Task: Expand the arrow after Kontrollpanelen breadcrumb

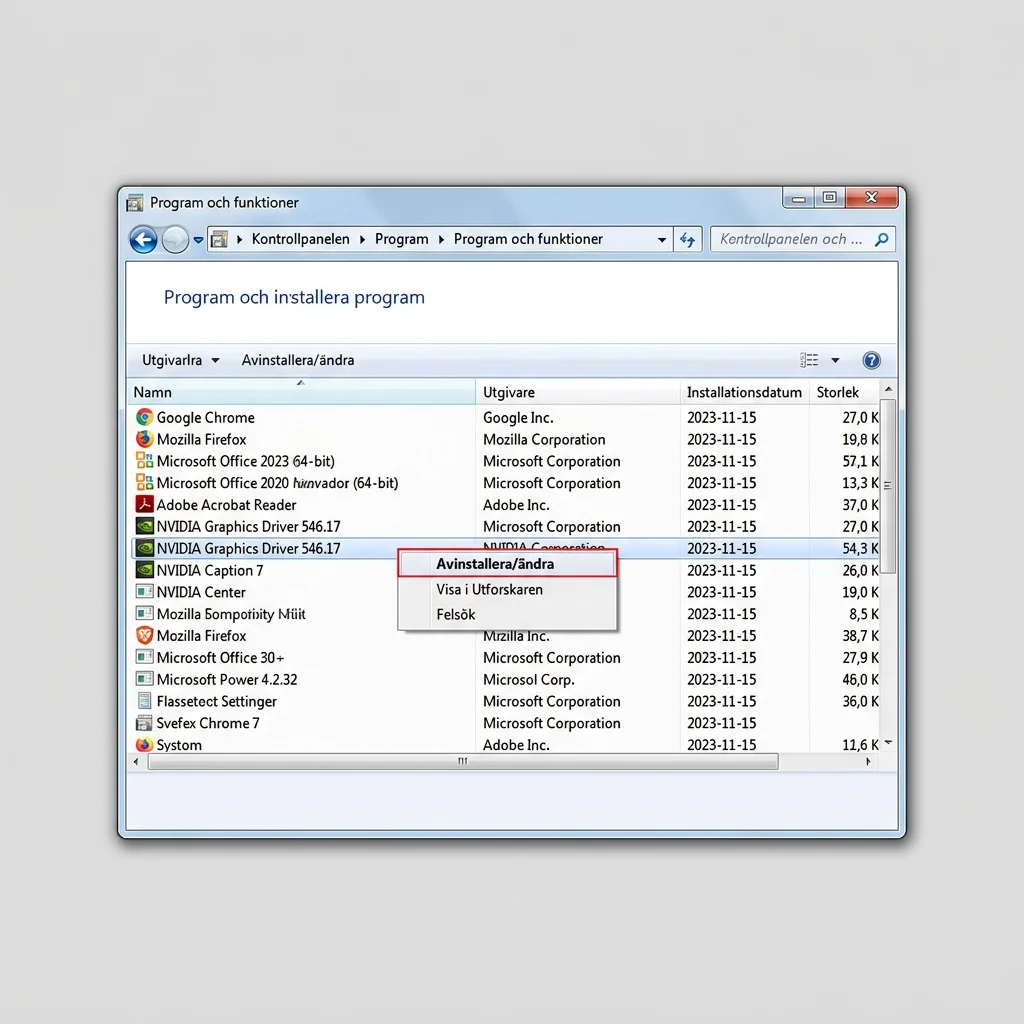Action: 362,240
